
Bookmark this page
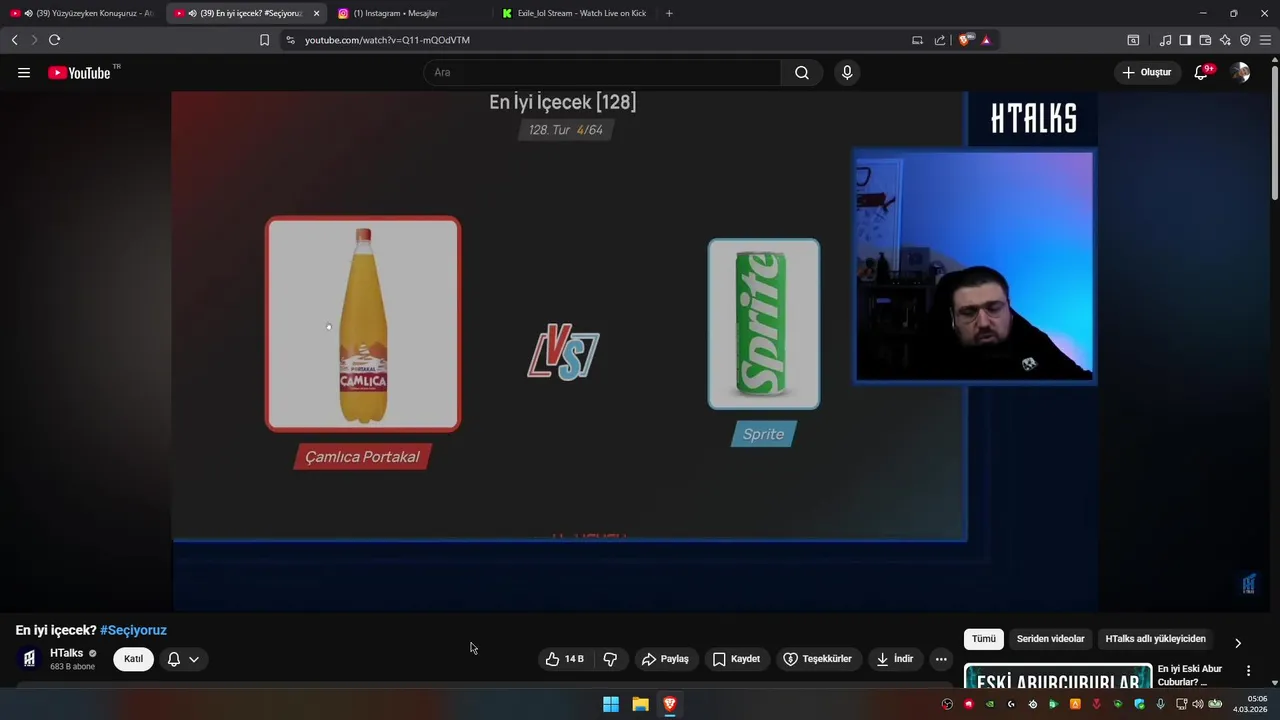(x=264, y=40)
